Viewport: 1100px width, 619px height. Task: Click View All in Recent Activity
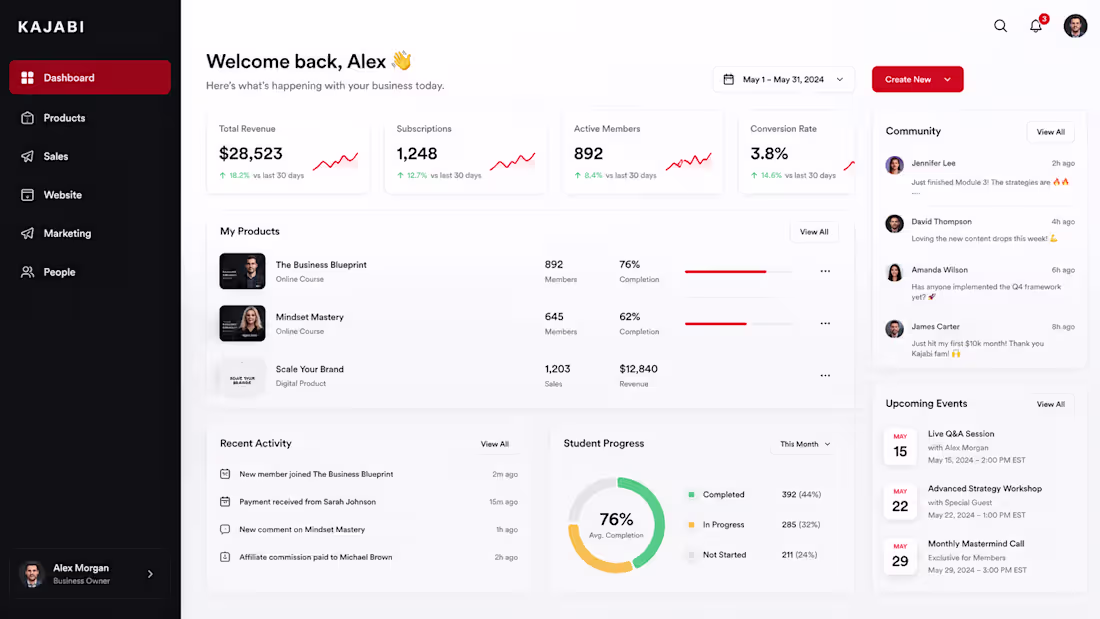pyautogui.click(x=495, y=444)
